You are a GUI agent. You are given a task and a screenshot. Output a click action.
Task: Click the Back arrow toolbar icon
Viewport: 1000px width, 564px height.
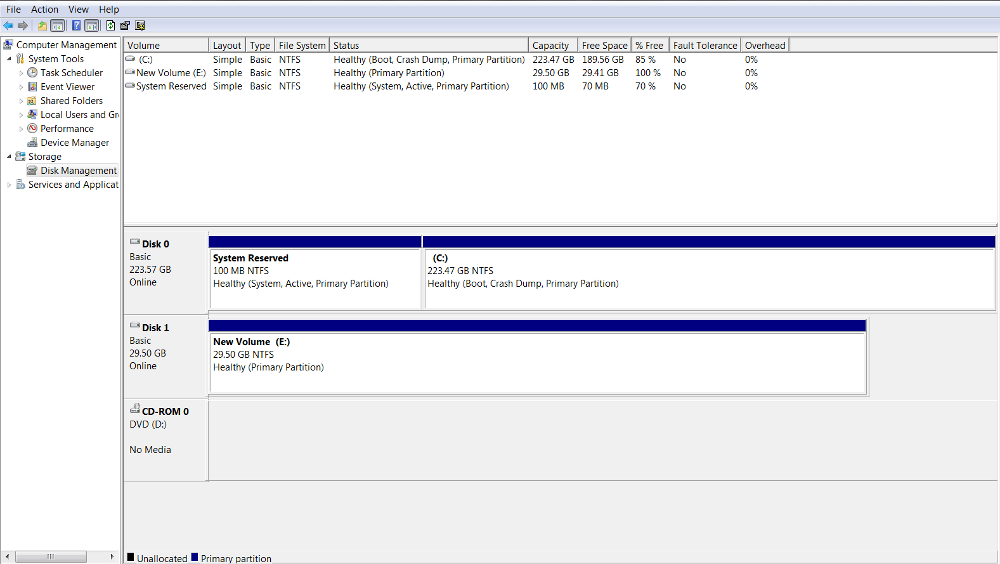click(8, 25)
